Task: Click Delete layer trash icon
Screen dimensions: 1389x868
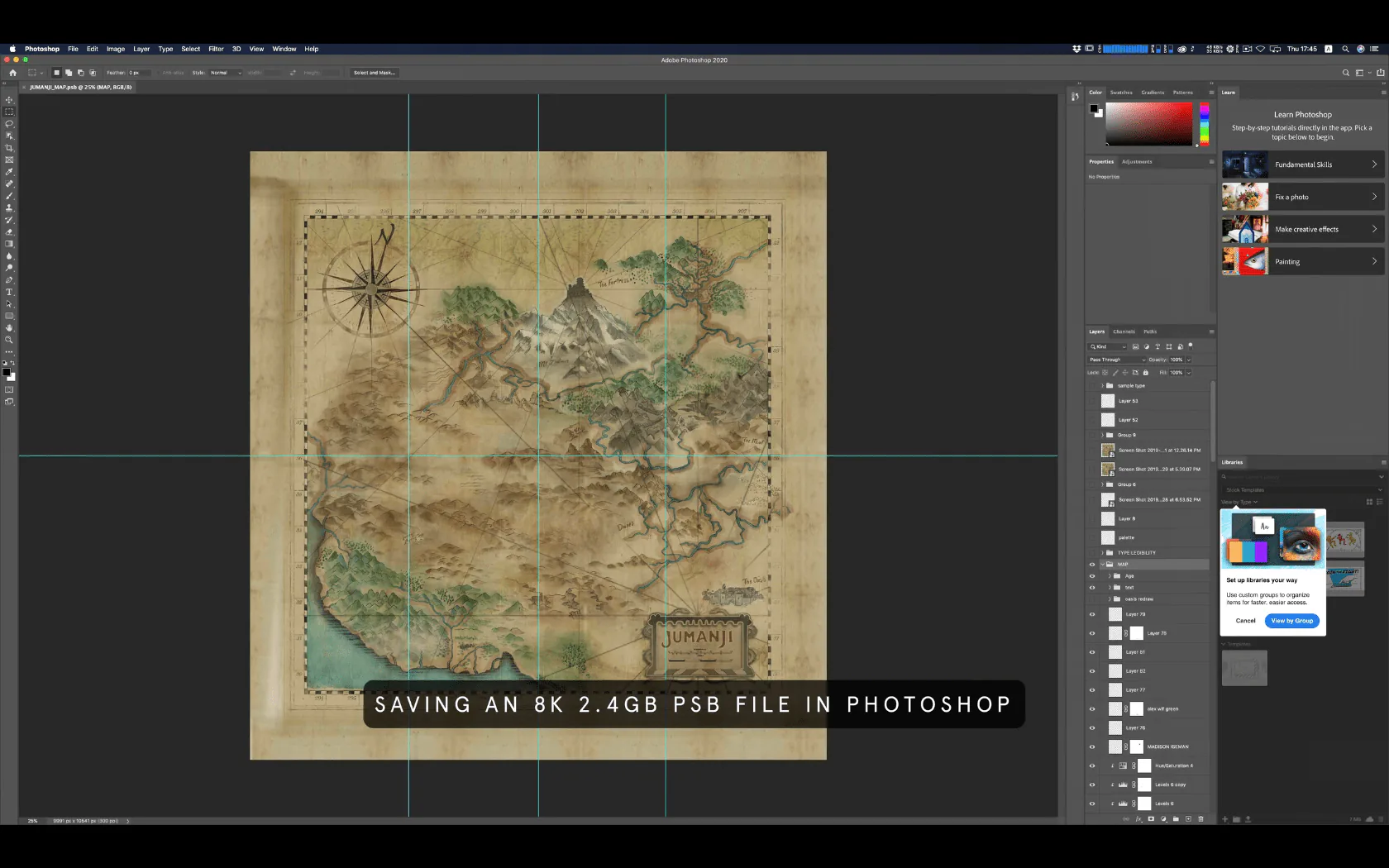Action: click(x=1200, y=819)
